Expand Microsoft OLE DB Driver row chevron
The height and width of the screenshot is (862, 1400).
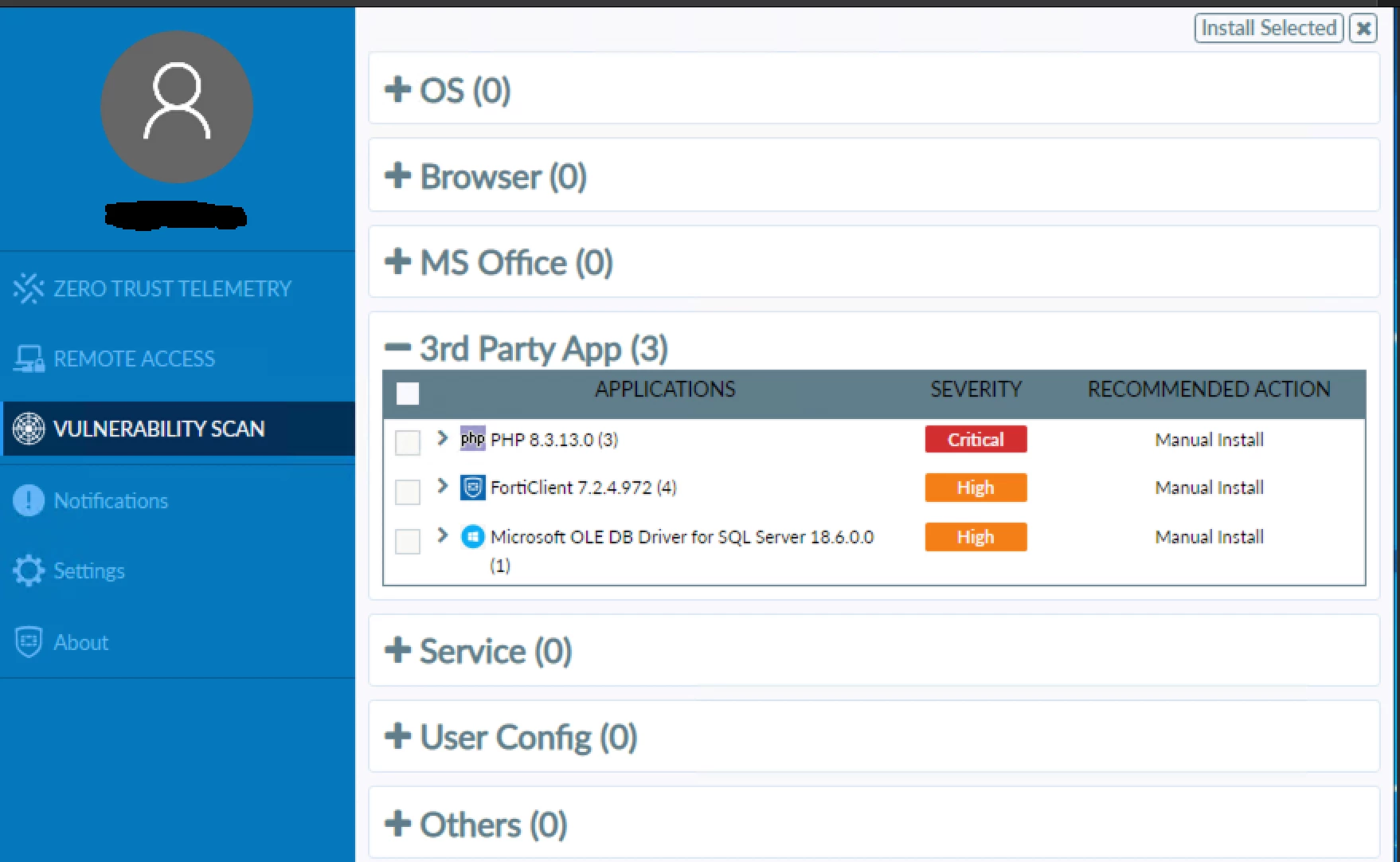click(443, 535)
